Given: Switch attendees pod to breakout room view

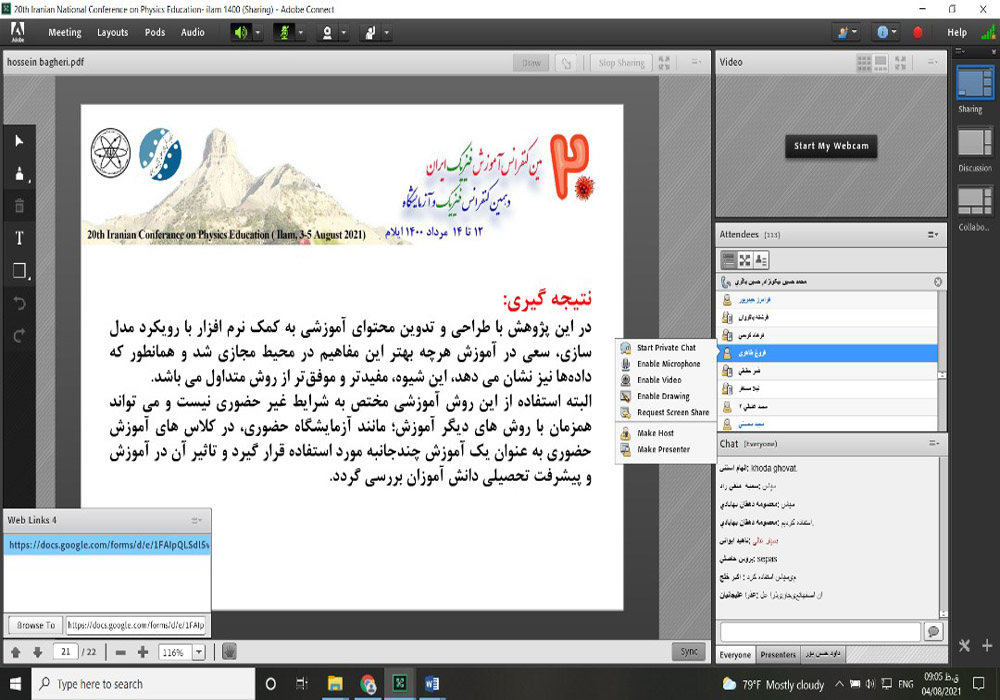Looking at the screenshot, I should 745,260.
